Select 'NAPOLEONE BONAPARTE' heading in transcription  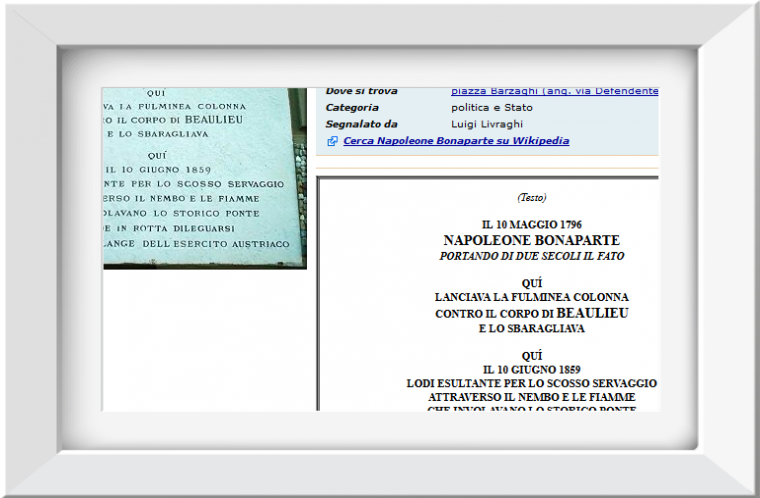532,240
